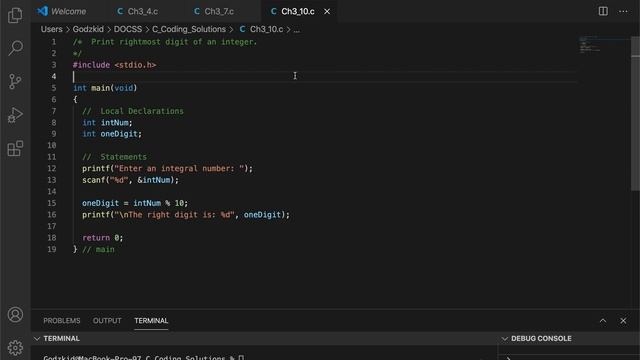
Task: Click the 'Enter an integral number' printf line
Action: [167, 169]
